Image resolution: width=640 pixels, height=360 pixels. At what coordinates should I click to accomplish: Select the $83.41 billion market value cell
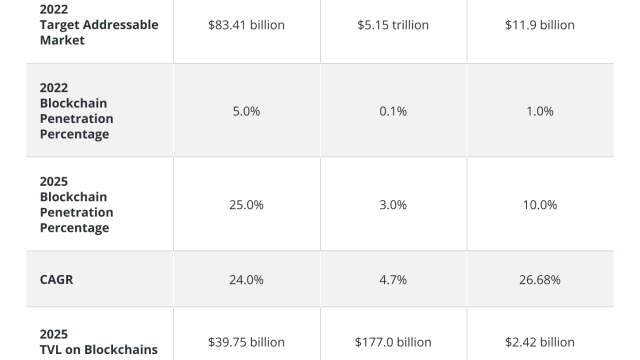[246, 25]
